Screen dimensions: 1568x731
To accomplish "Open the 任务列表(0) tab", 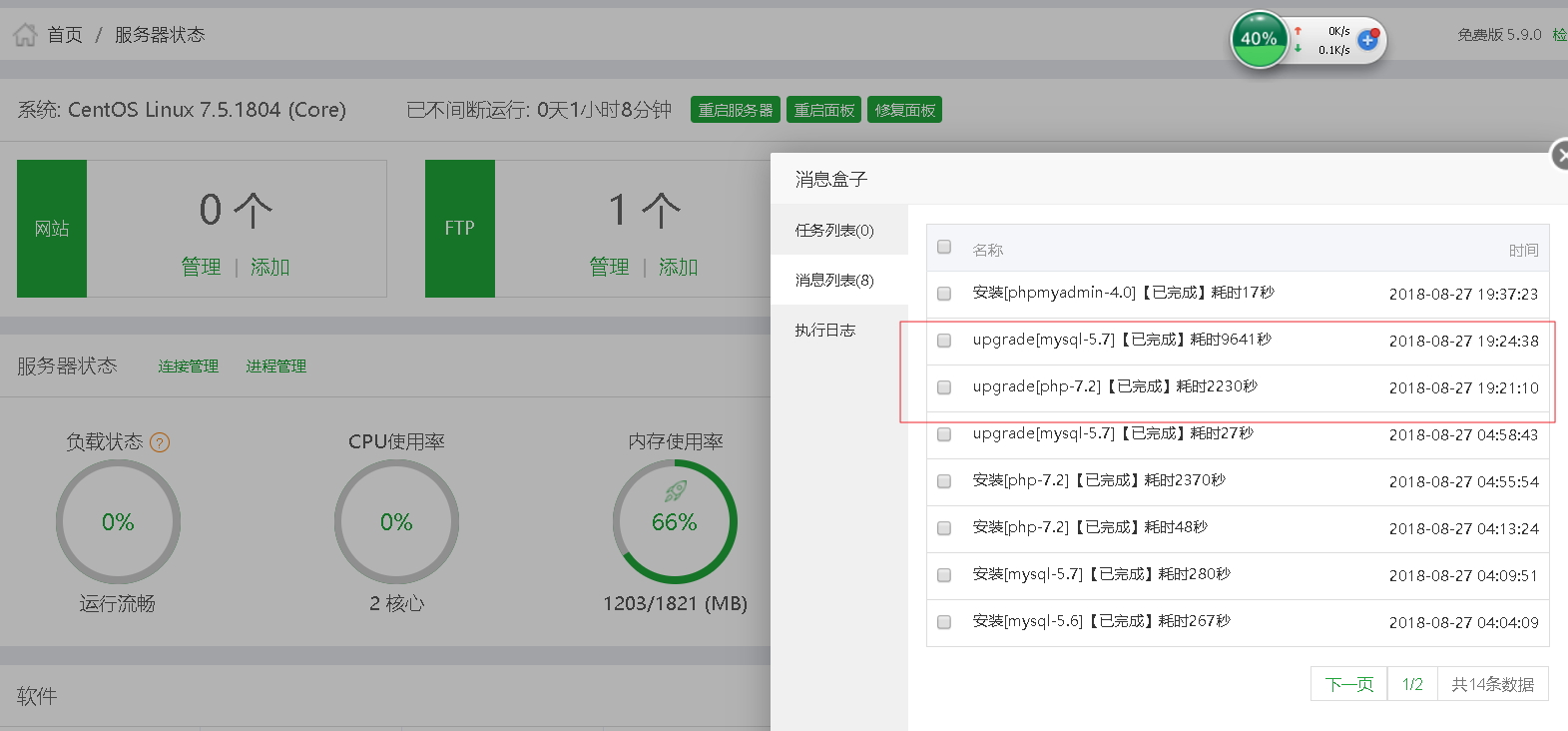I will (x=839, y=230).
